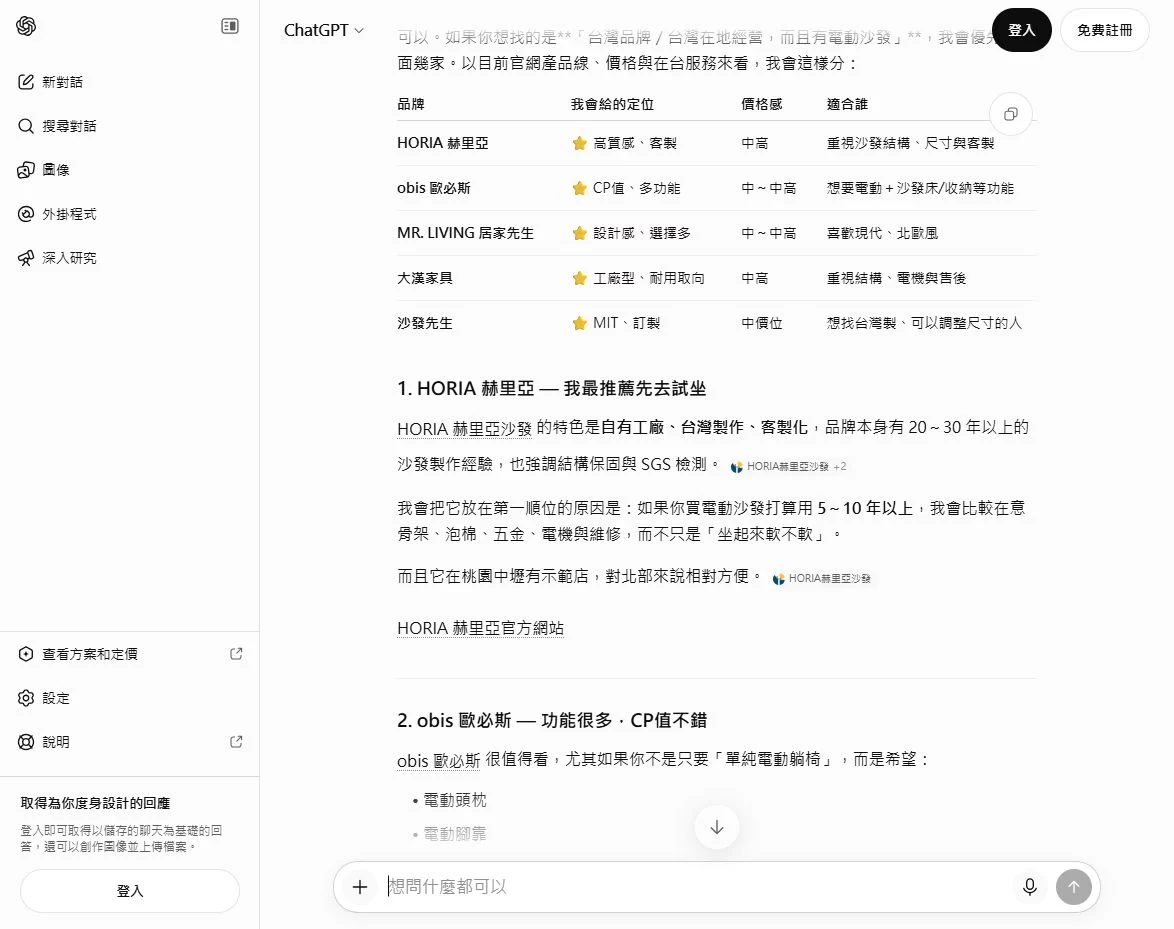
Task: Click the 我會給的定位 column header
Action: [x=612, y=104]
